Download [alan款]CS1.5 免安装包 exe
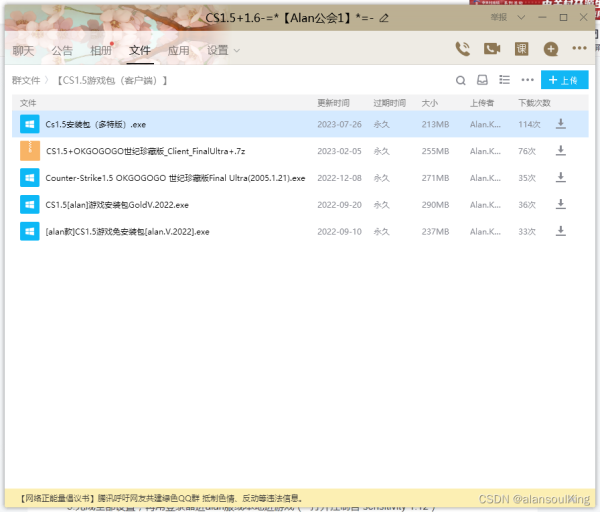The image size is (600, 512). 561,231
